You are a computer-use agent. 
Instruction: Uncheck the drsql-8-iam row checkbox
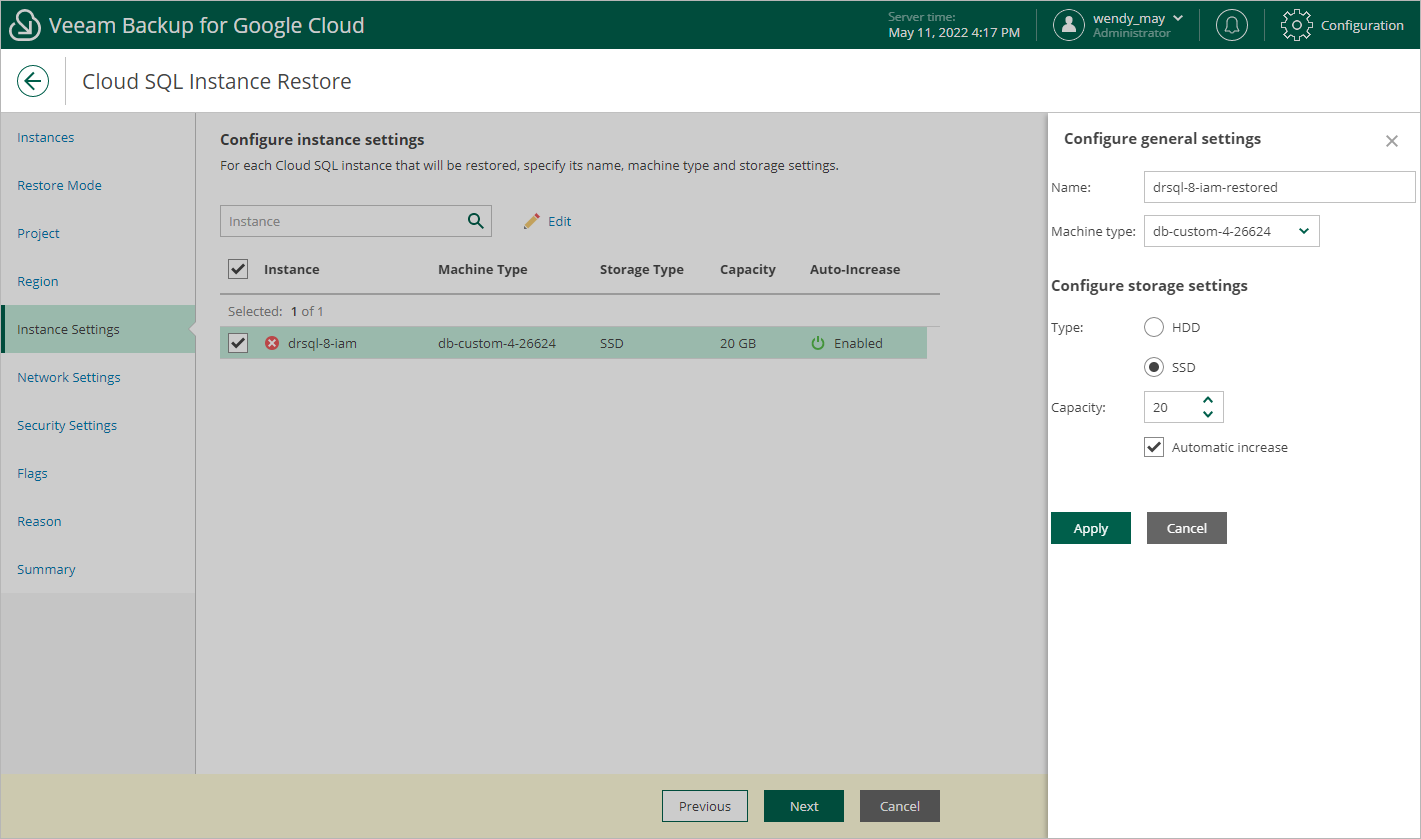(238, 343)
